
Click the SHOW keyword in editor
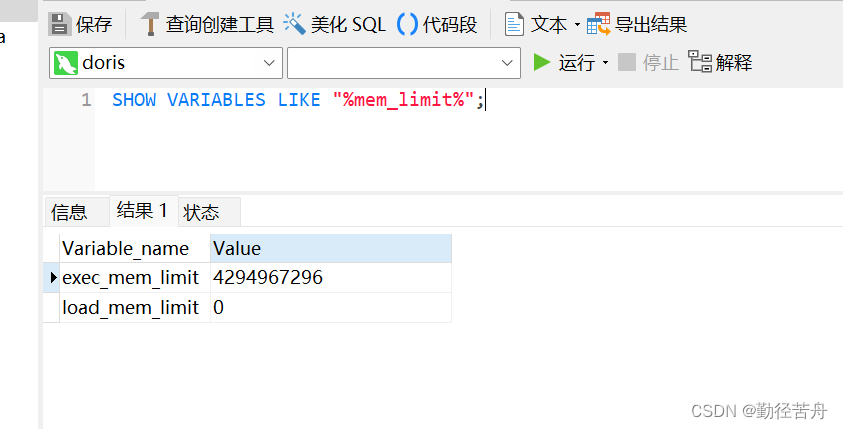[134, 100]
